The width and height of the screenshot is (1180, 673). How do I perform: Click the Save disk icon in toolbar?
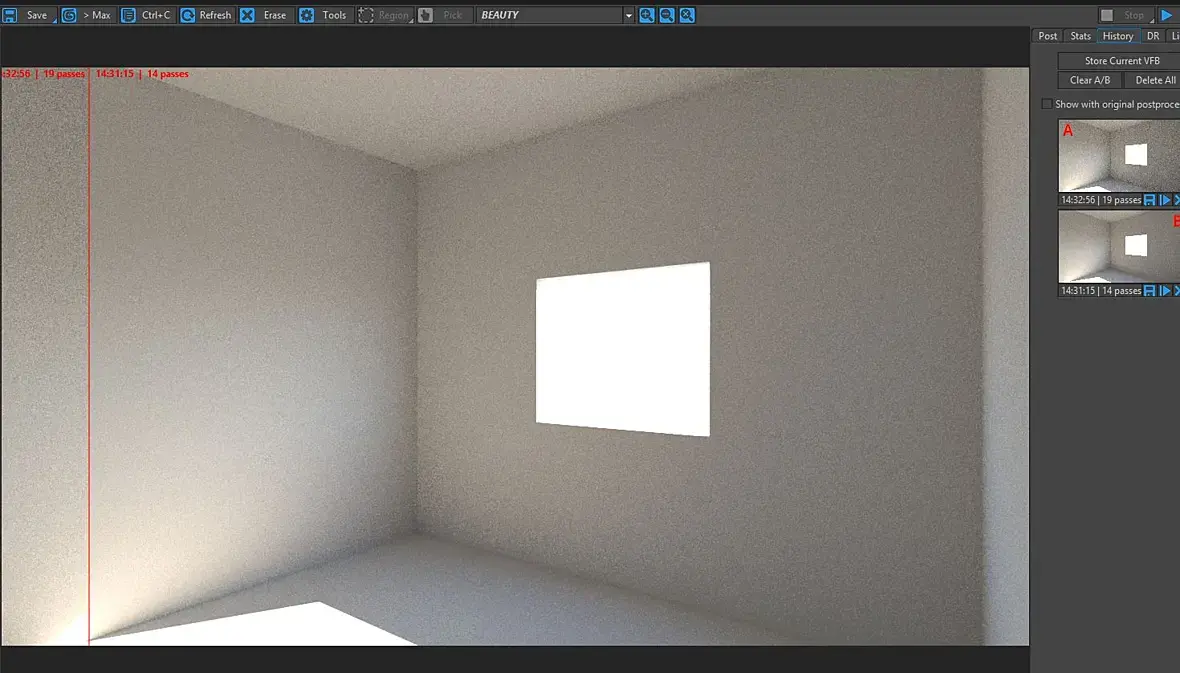(x=10, y=15)
